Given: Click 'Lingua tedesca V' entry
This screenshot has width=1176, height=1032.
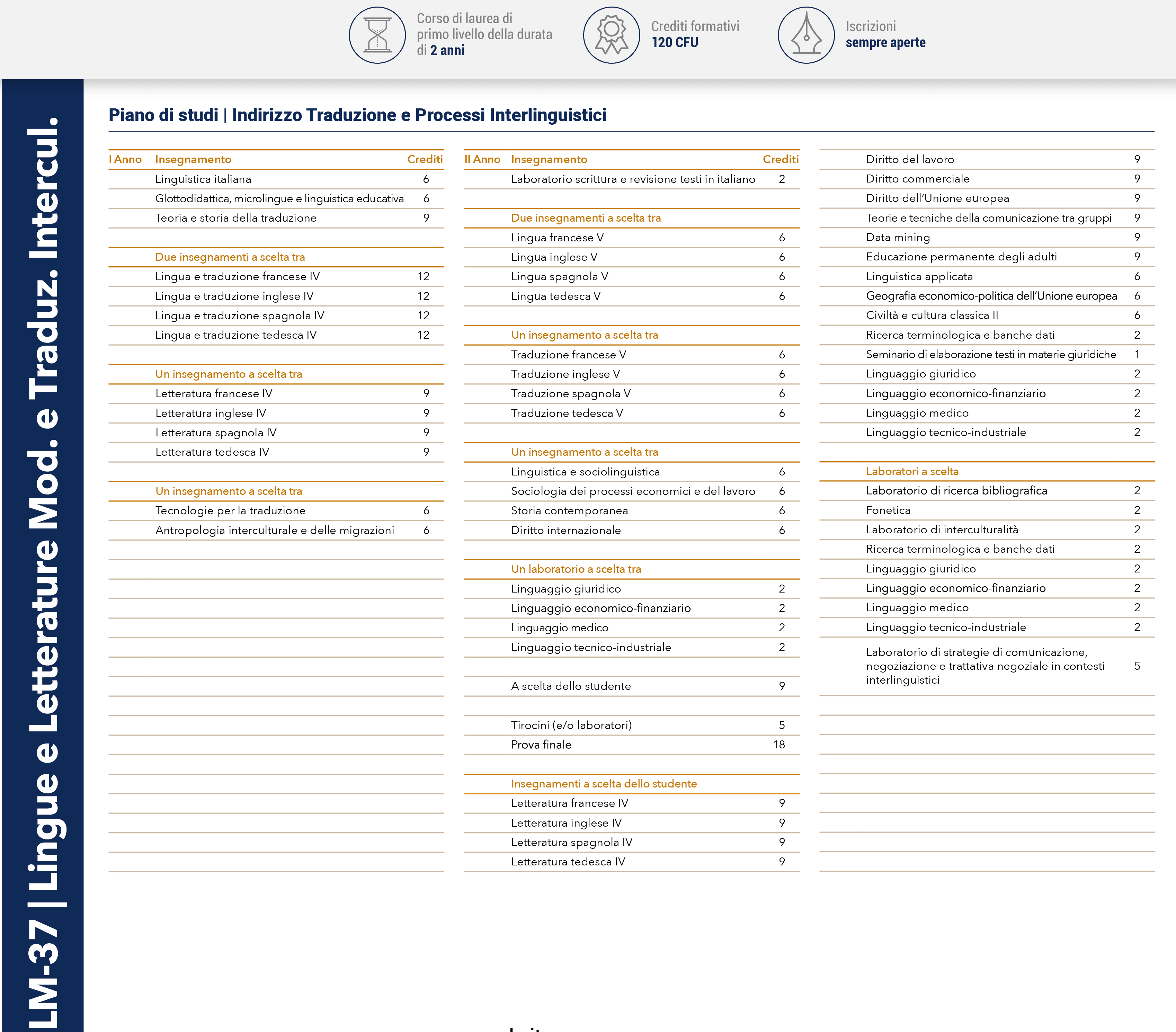Looking at the screenshot, I should 556,296.
